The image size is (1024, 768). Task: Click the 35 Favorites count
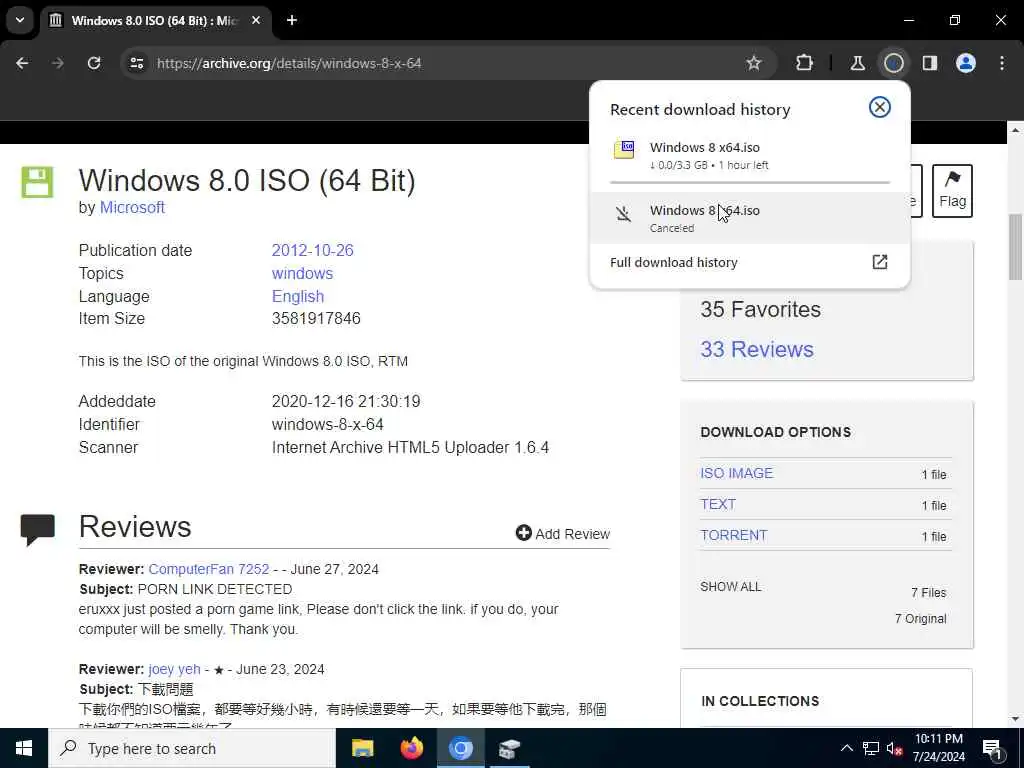click(760, 310)
